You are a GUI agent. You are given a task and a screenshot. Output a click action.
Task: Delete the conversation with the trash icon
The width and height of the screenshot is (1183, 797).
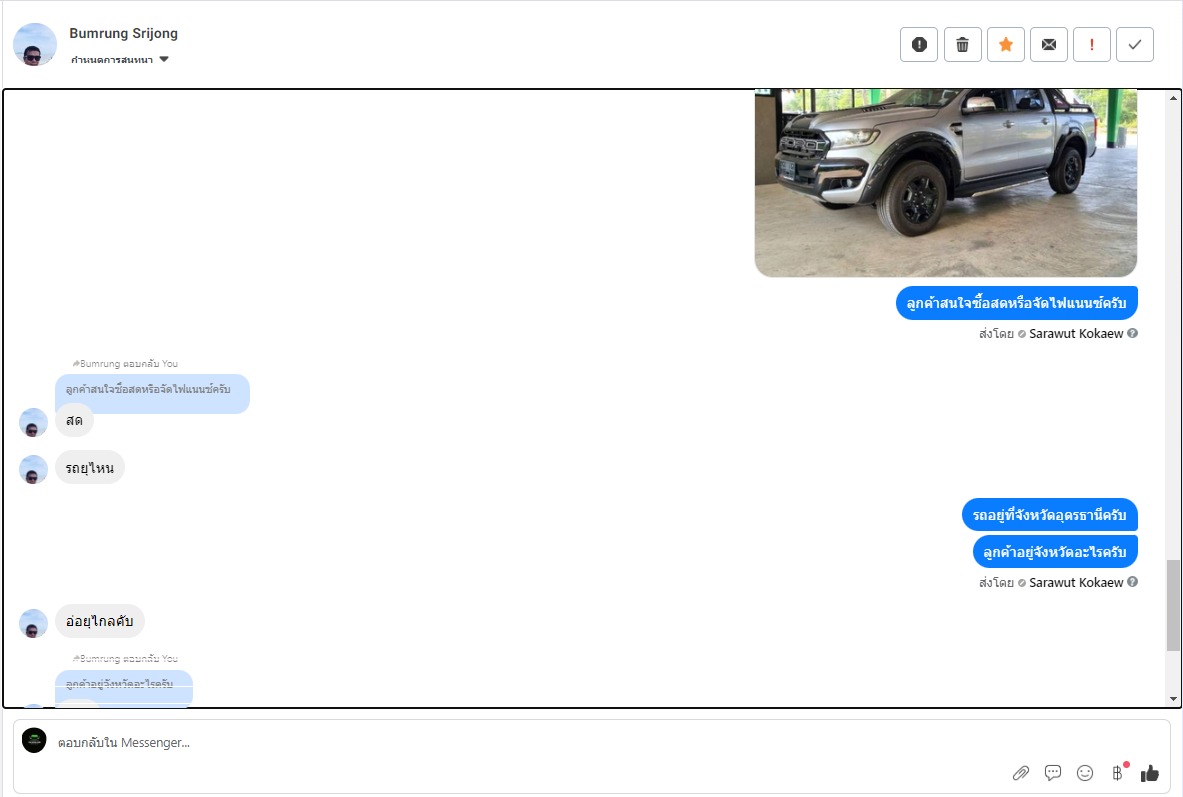pos(963,45)
